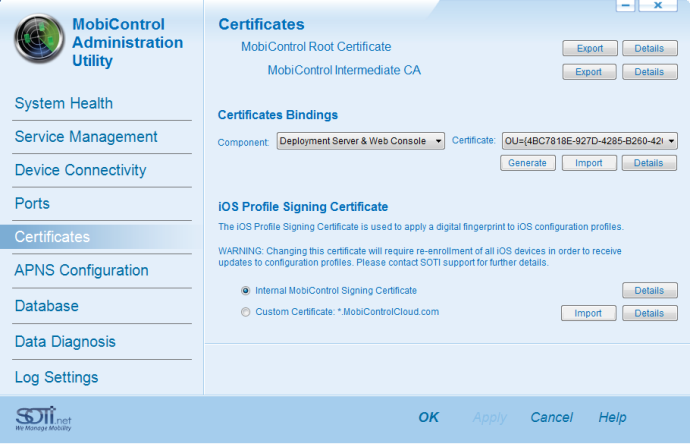The image size is (690, 444).
Task: Expand the Component dropdown
Action: click(x=360, y=141)
